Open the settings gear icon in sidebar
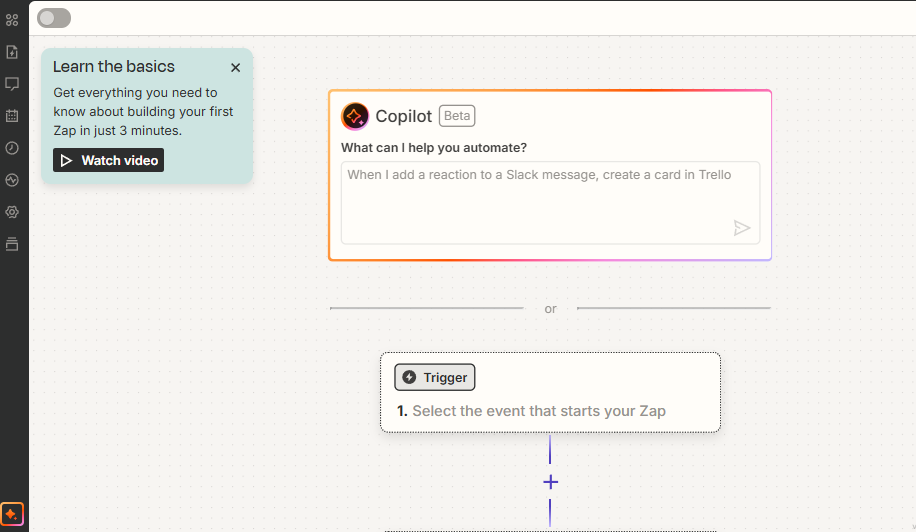This screenshot has width=916, height=532. coord(12,212)
